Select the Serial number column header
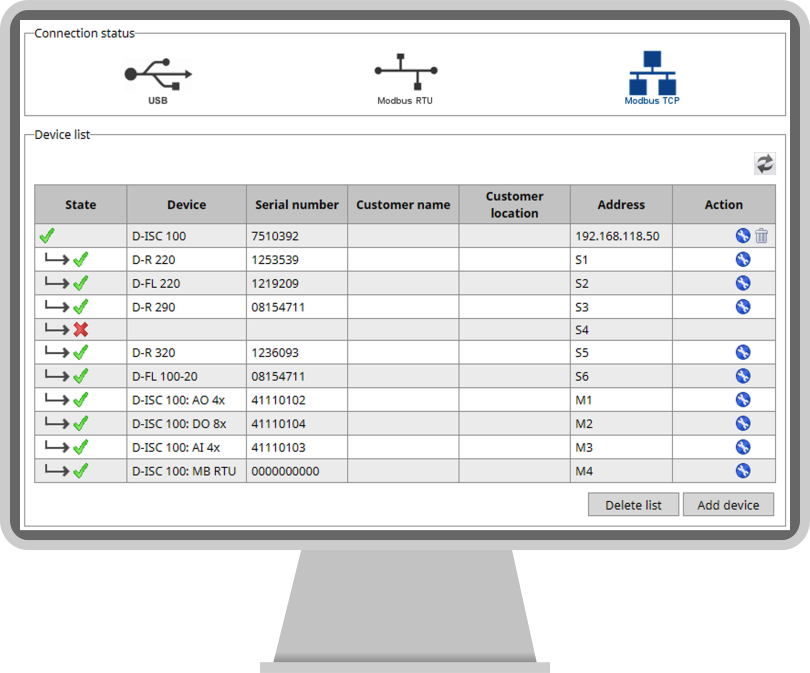This screenshot has height=673, width=810. click(296, 204)
